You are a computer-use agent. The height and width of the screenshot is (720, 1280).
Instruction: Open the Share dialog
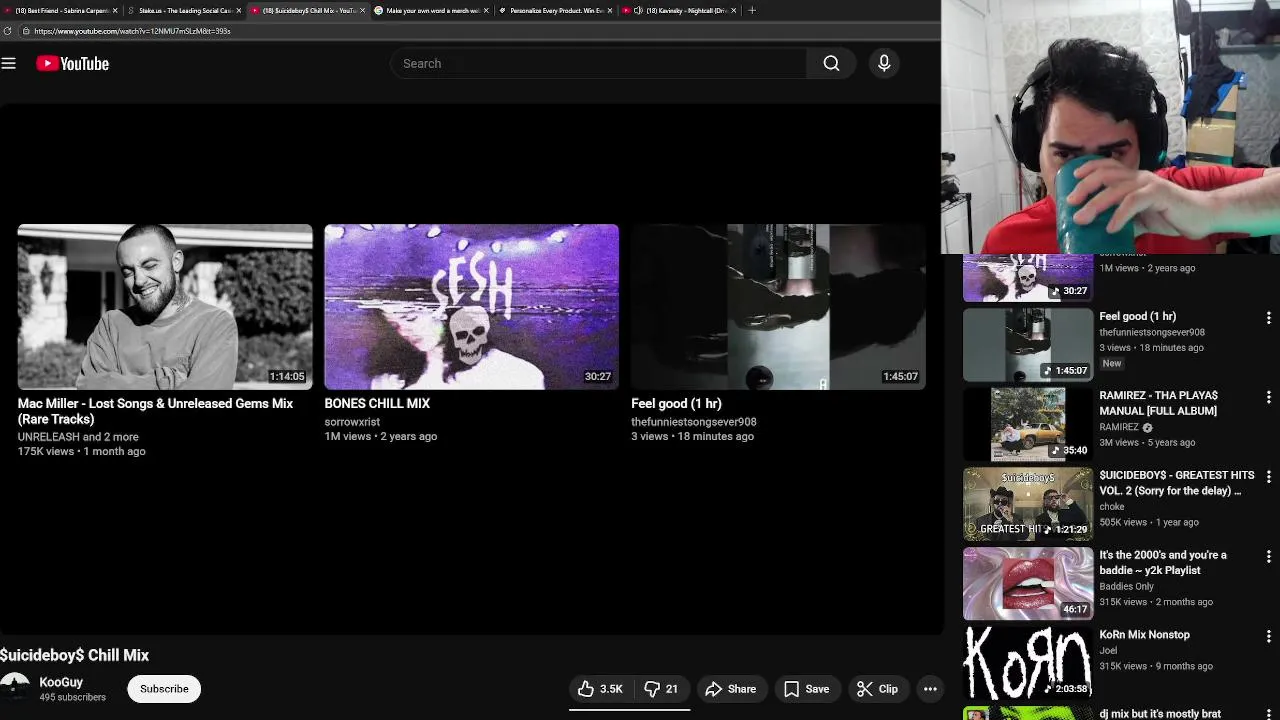731,689
